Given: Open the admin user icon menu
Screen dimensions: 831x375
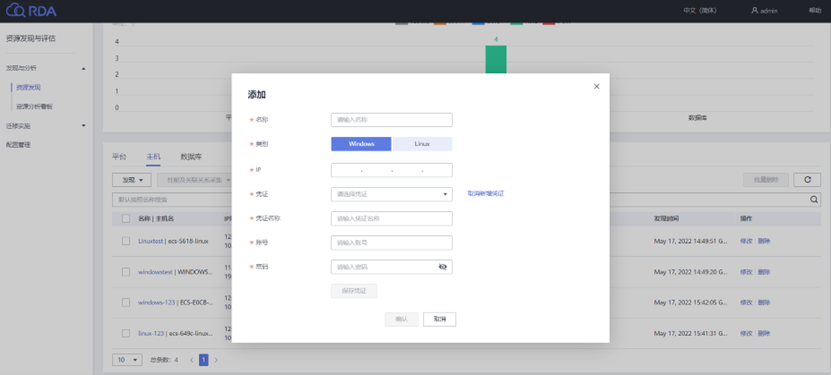Looking at the screenshot, I should (754, 11).
